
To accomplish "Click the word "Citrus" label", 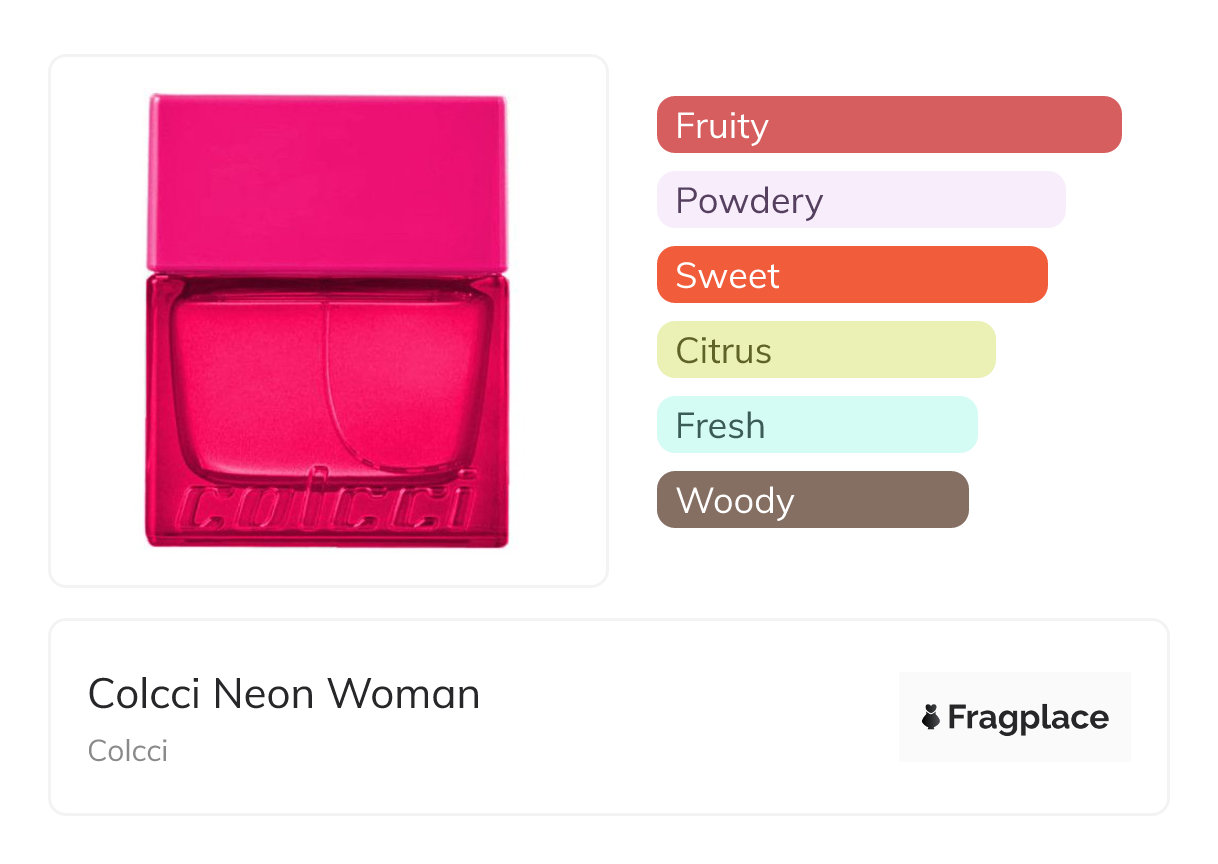I will pyautogui.click(x=723, y=351).
